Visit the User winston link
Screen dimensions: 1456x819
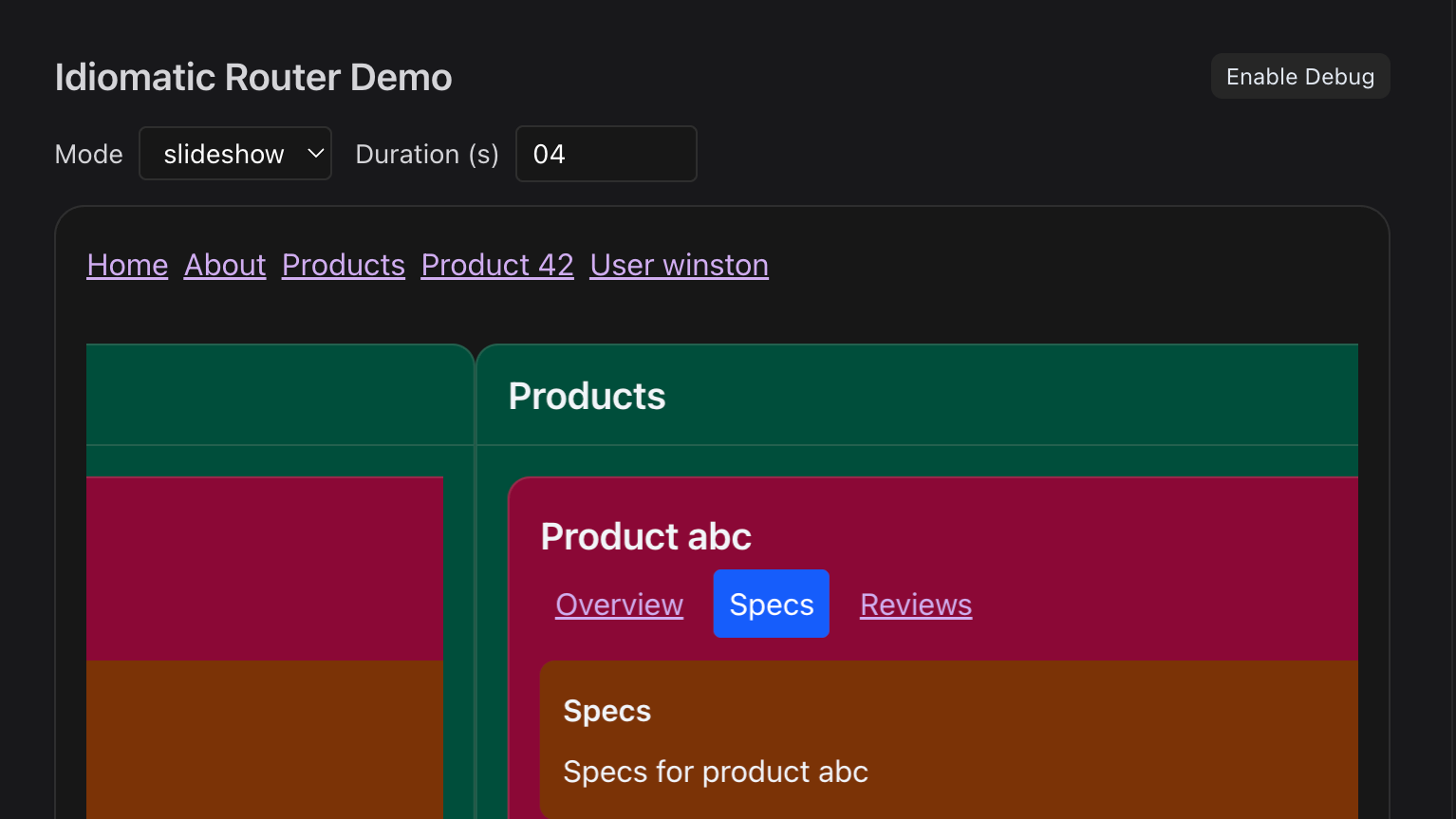(679, 265)
